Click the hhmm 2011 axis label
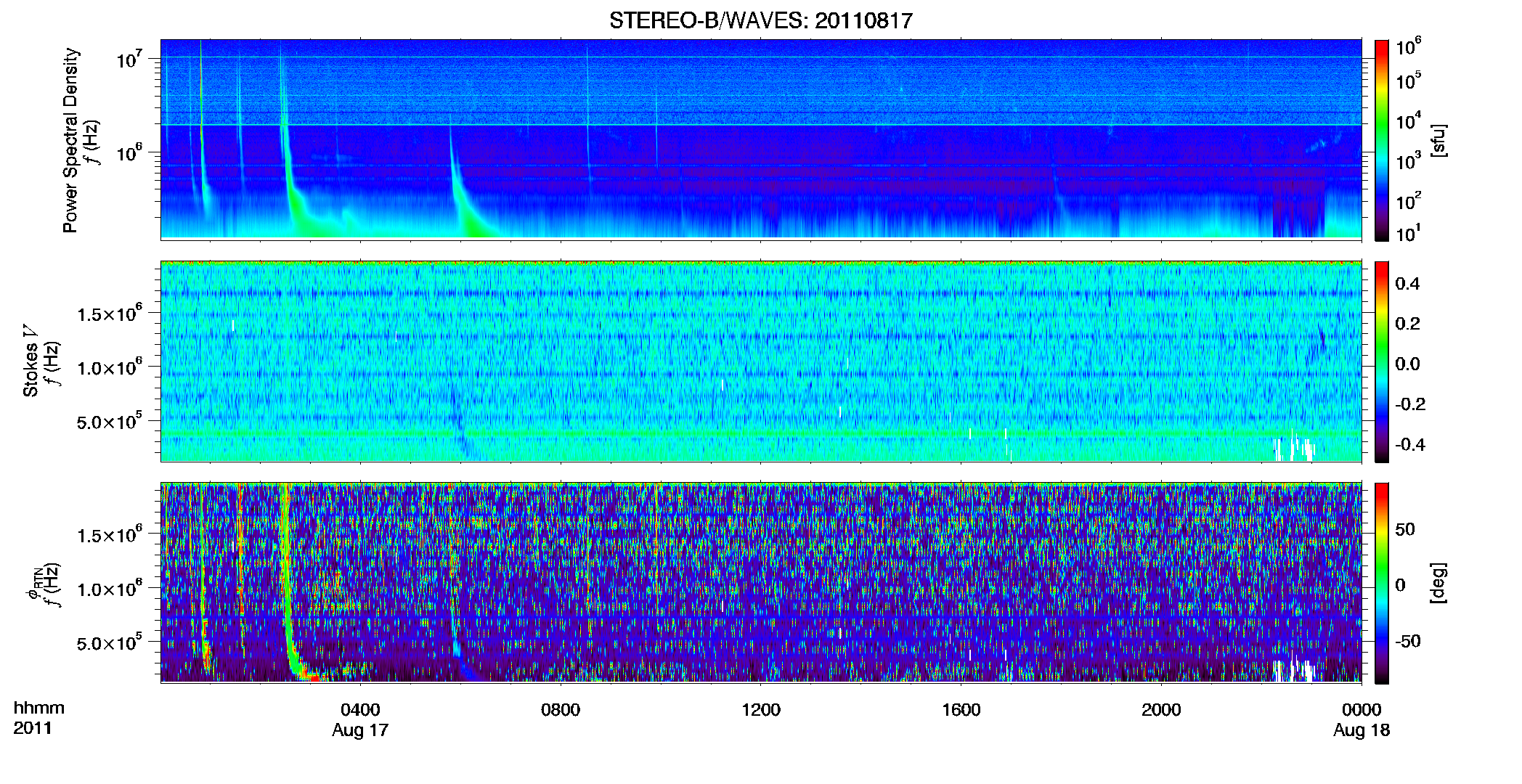The width and height of the screenshot is (1522, 784). pos(38,718)
